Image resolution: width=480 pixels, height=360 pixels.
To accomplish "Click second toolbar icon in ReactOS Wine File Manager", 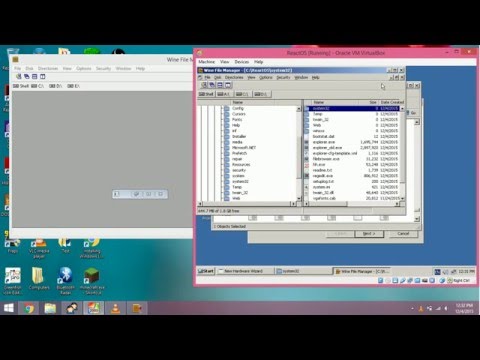I will [x=212, y=85].
